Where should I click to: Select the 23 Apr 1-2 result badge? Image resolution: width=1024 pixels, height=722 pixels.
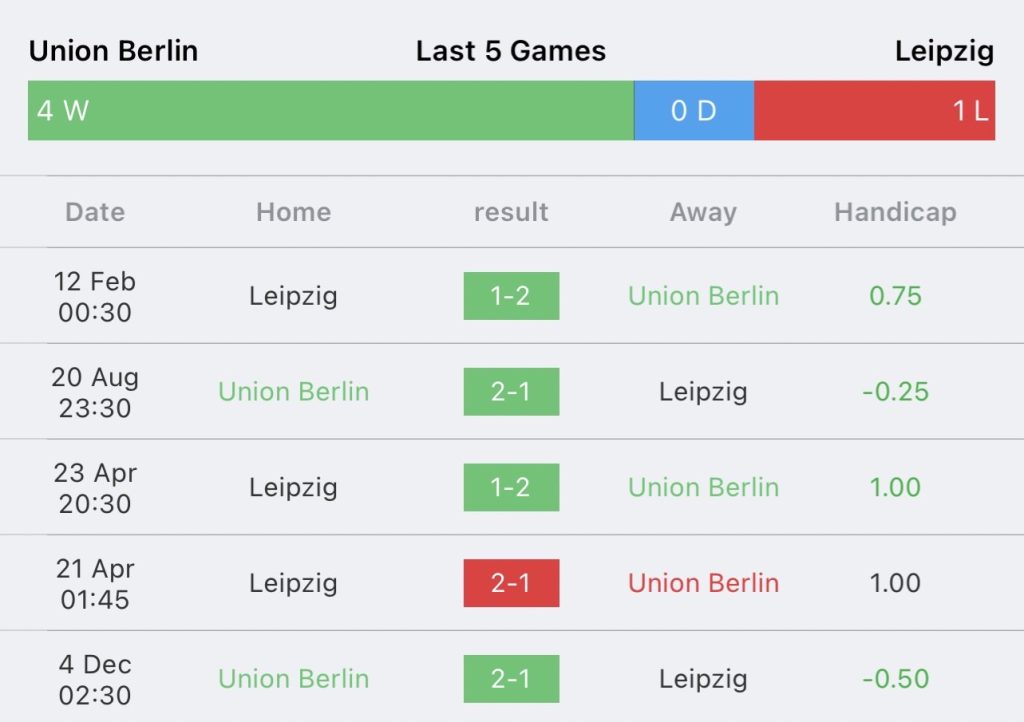click(x=511, y=487)
